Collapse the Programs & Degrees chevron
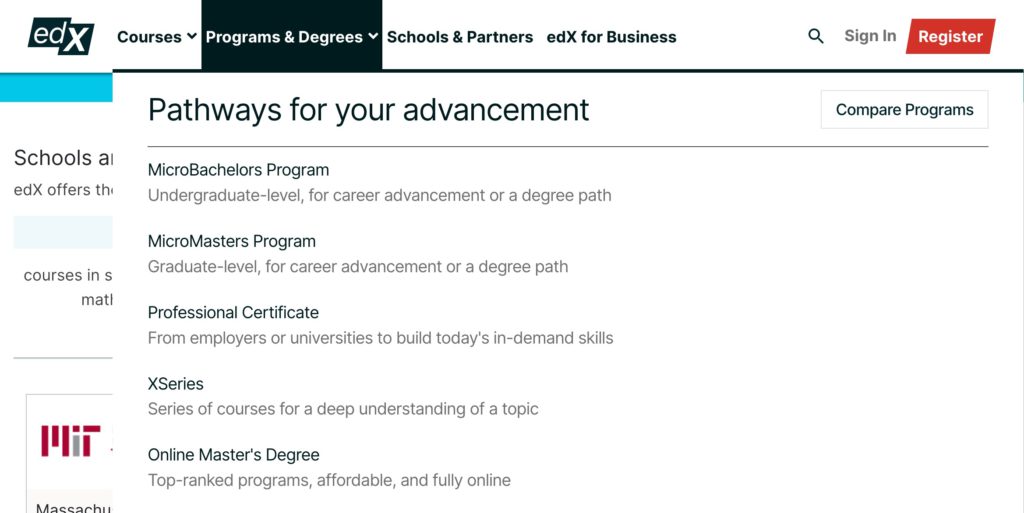Viewport: 1024px width, 513px height. coord(373,36)
